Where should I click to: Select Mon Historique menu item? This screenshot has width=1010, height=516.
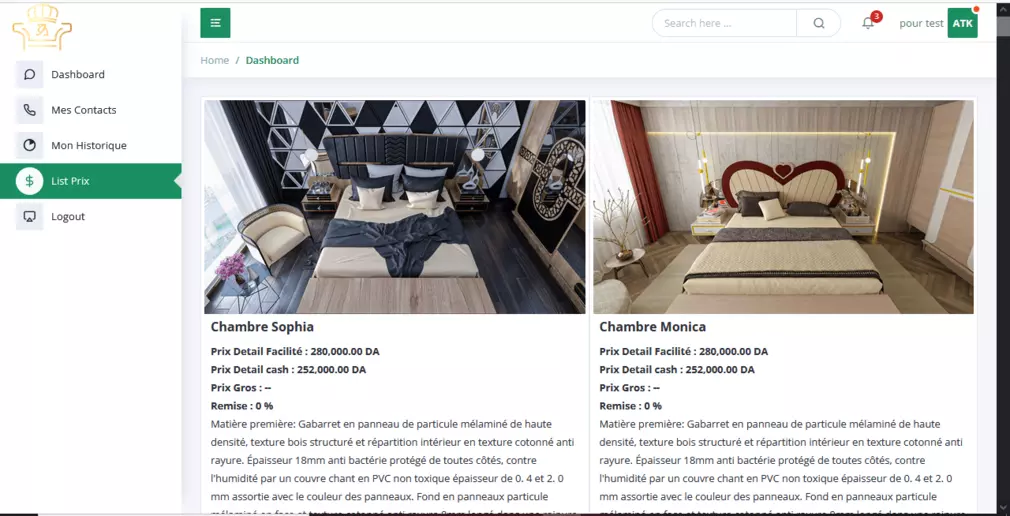(x=89, y=145)
